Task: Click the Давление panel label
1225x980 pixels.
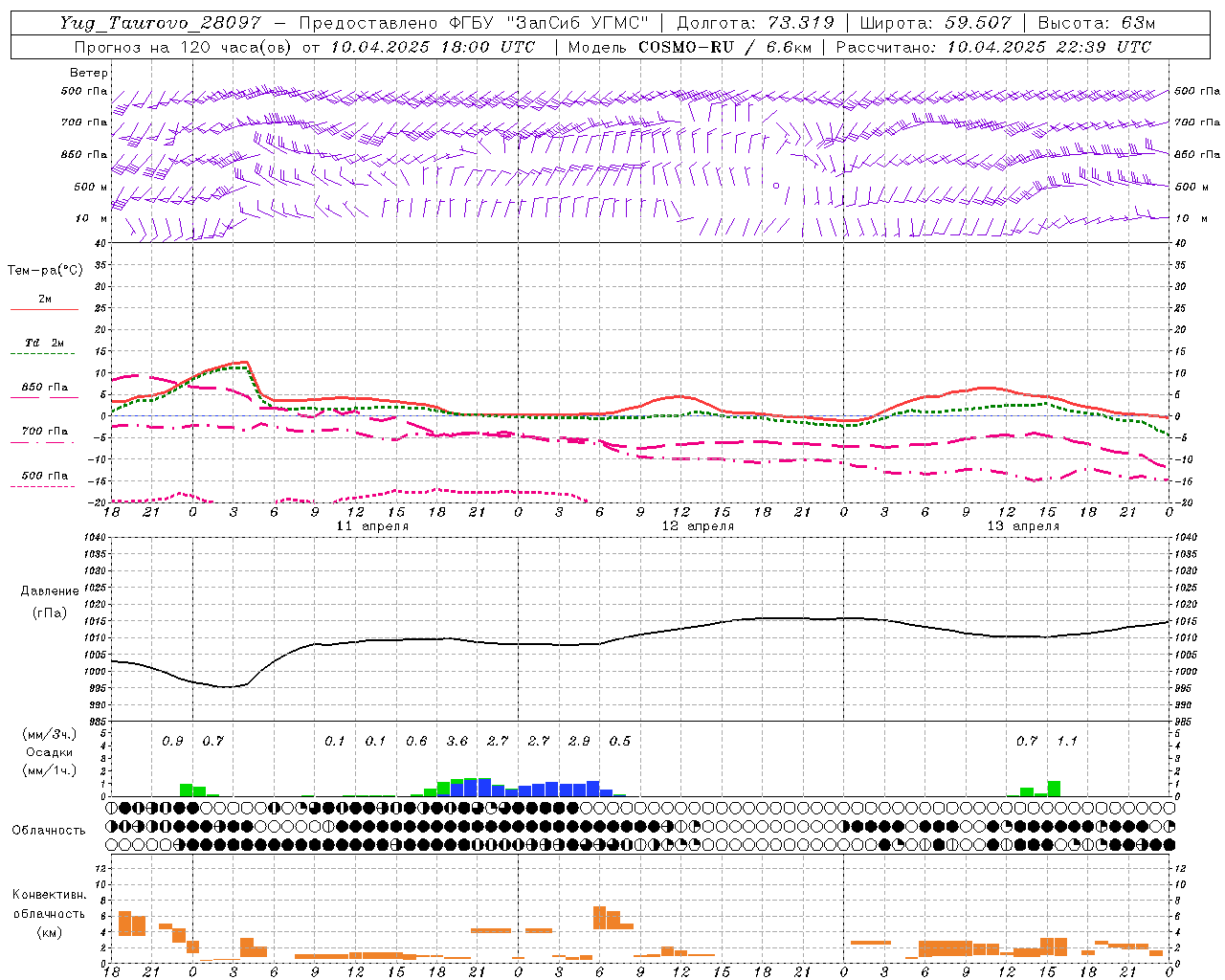Action: (50, 591)
